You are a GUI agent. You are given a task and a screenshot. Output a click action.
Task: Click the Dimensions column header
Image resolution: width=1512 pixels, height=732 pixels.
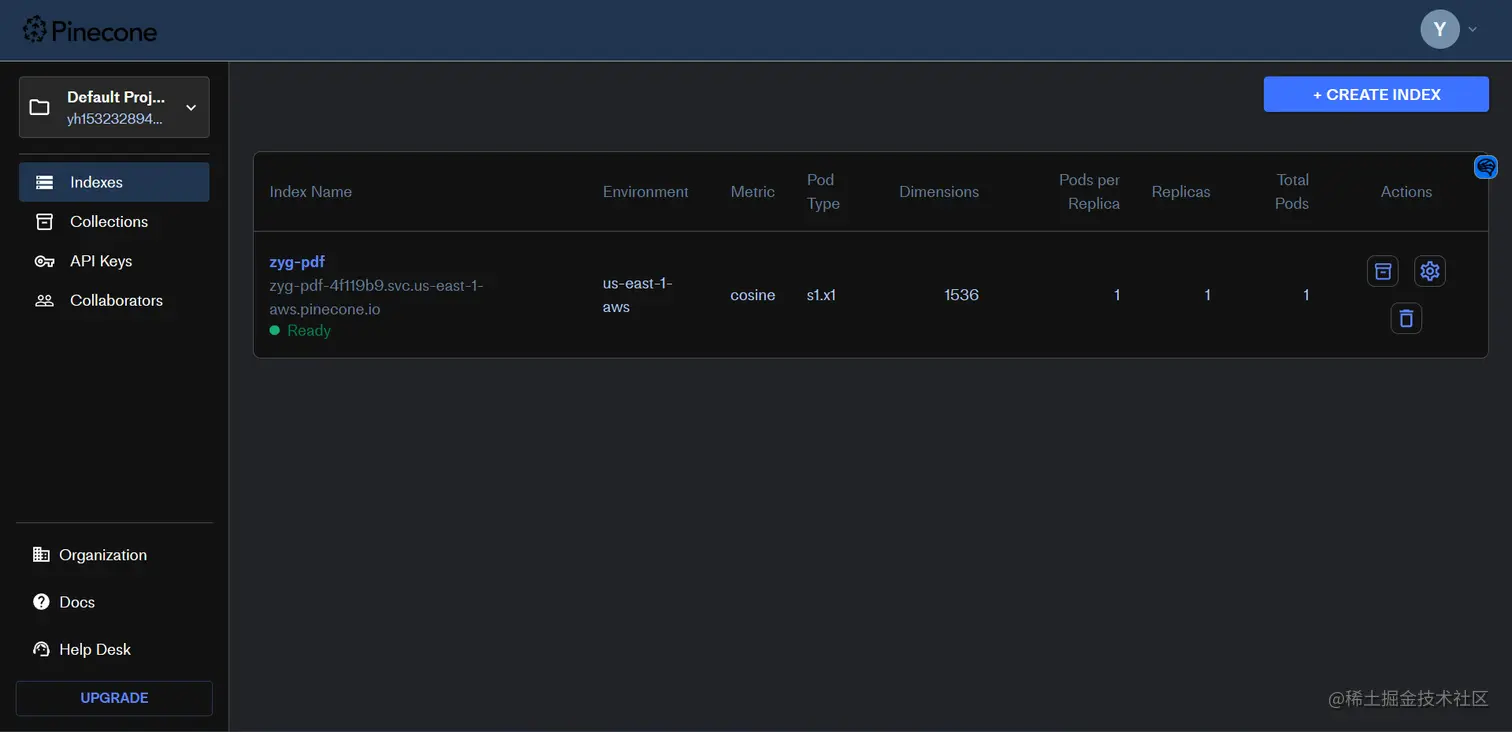(939, 192)
